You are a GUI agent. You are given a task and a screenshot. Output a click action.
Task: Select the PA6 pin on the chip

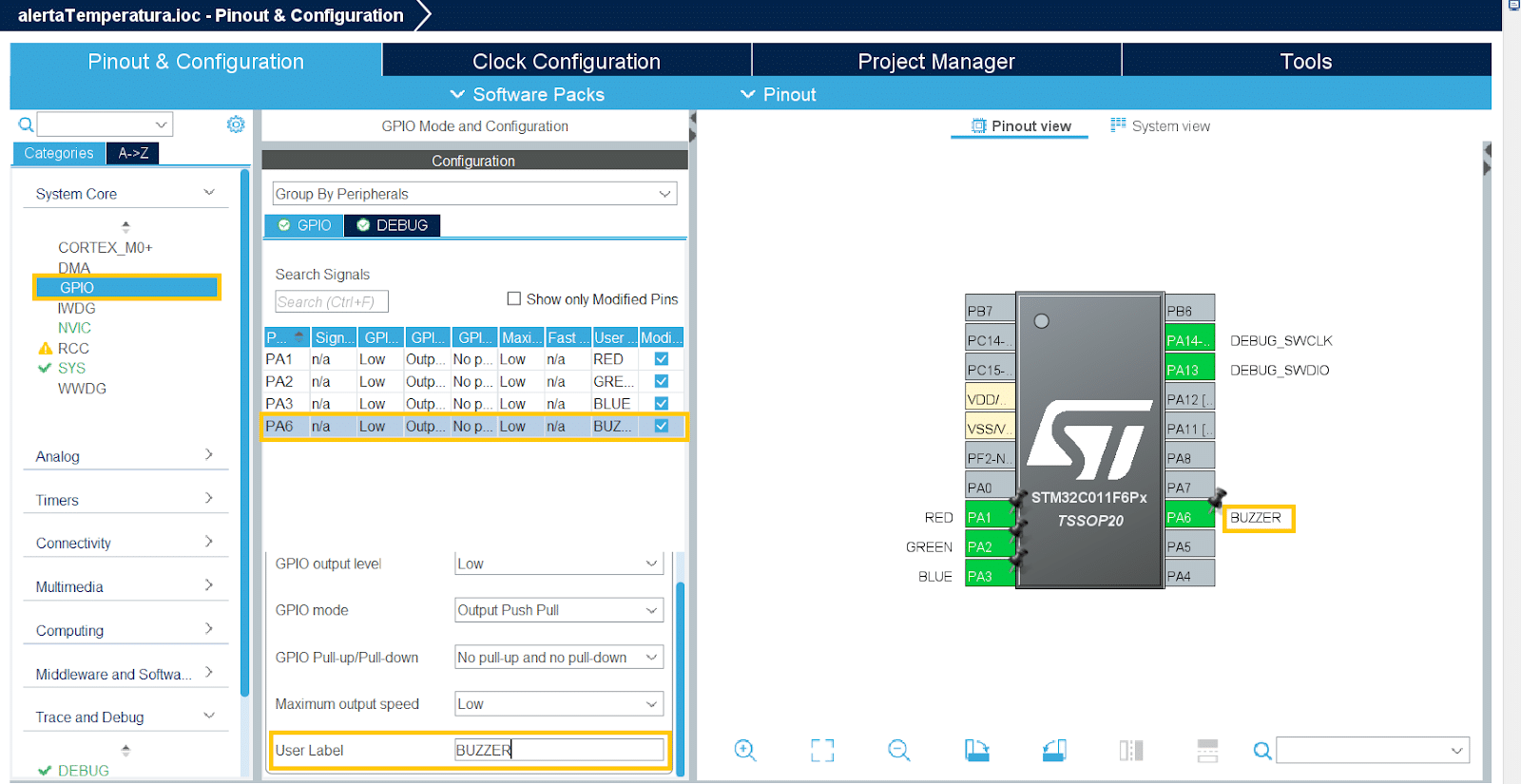point(1188,518)
